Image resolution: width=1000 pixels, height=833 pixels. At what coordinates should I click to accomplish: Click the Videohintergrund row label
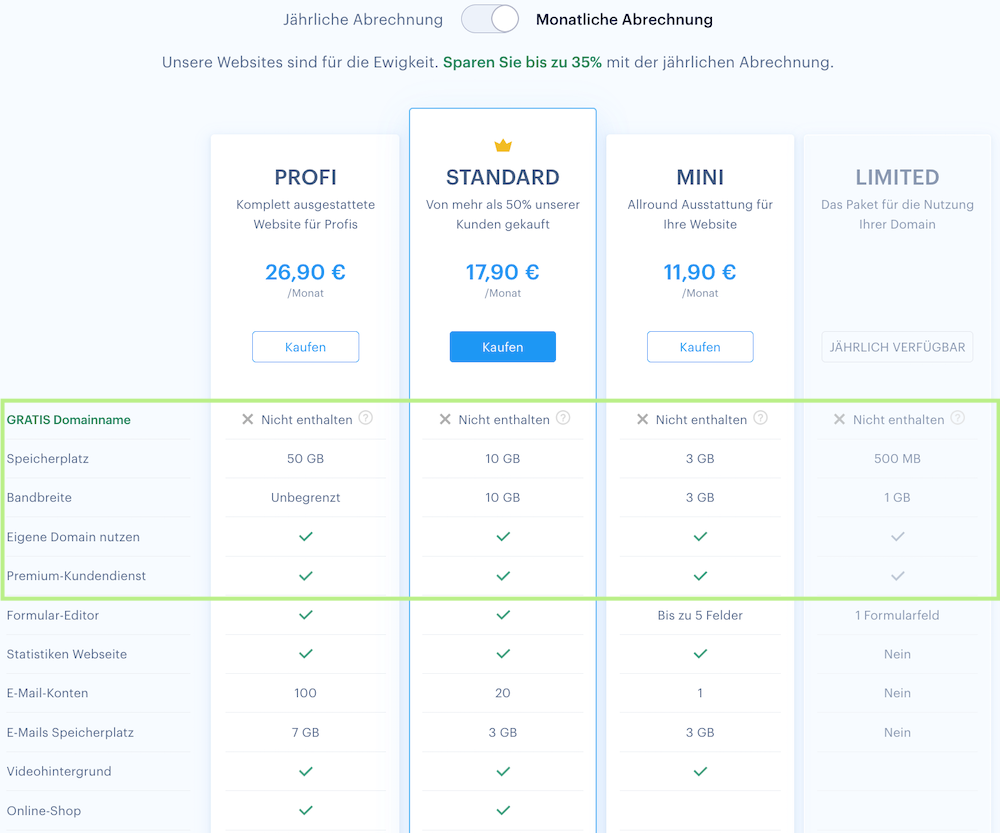pos(59,772)
